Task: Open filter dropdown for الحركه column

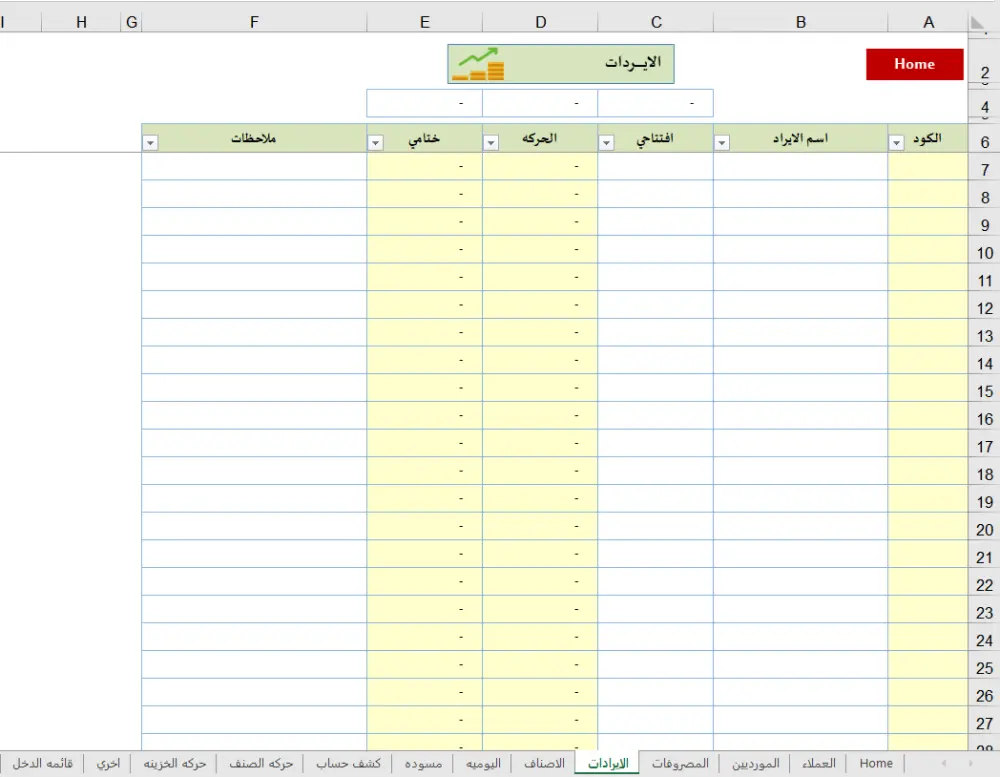Action: click(x=490, y=143)
